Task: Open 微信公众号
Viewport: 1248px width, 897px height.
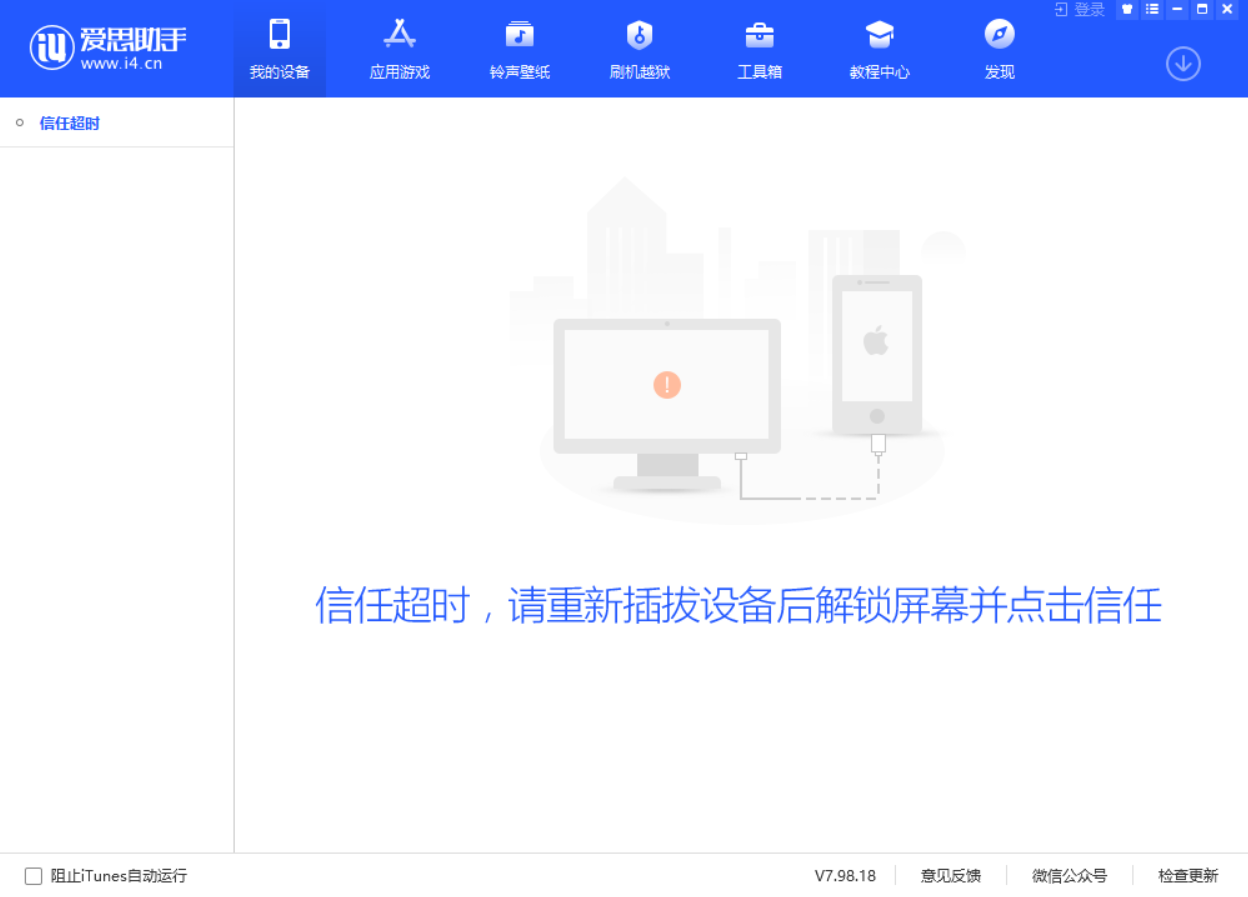Action: tap(1069, 875)
